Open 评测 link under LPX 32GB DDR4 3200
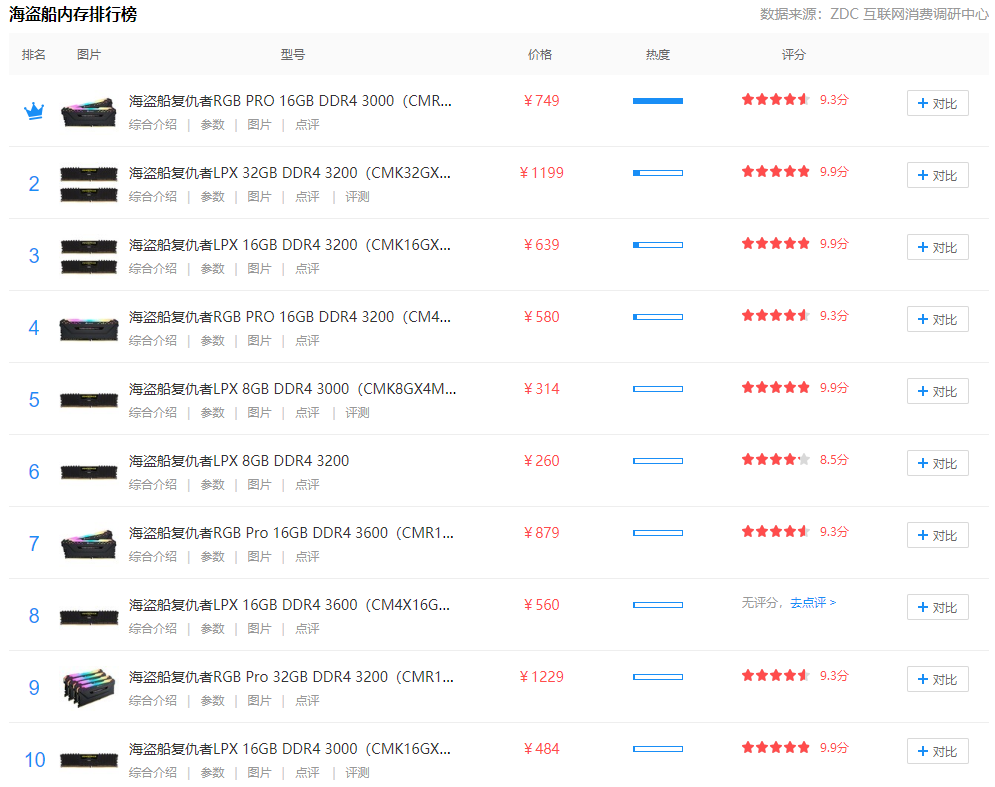 [x=357, y=197]
